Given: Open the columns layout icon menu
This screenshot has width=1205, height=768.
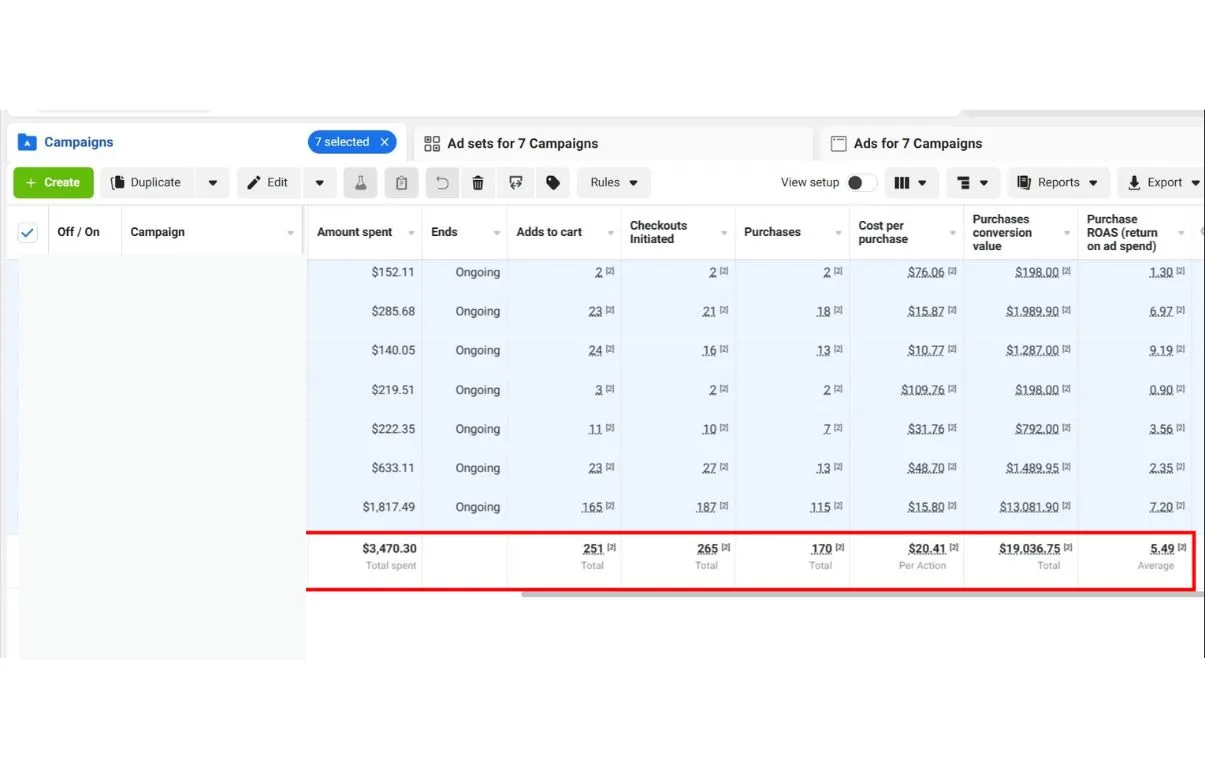Looking at the screenshot, I should pyautogui.click(x=910, y=183).
